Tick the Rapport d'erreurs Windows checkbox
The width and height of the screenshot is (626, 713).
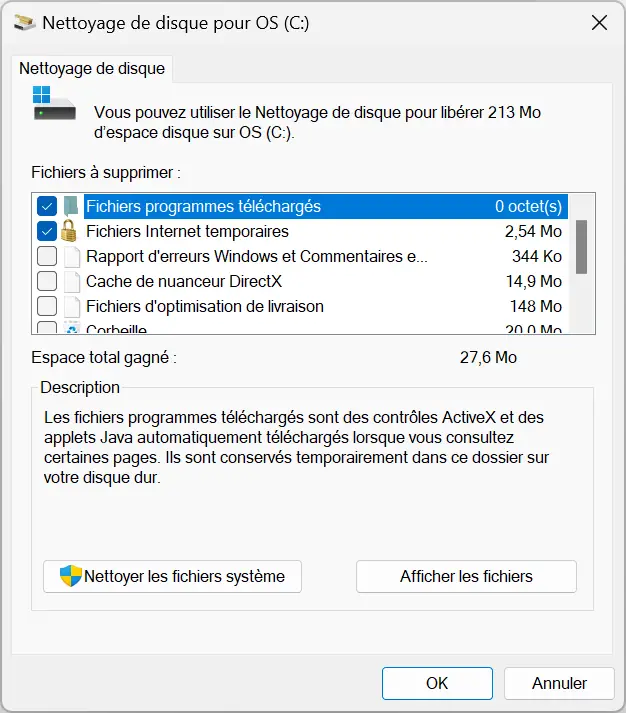[47, 256]
